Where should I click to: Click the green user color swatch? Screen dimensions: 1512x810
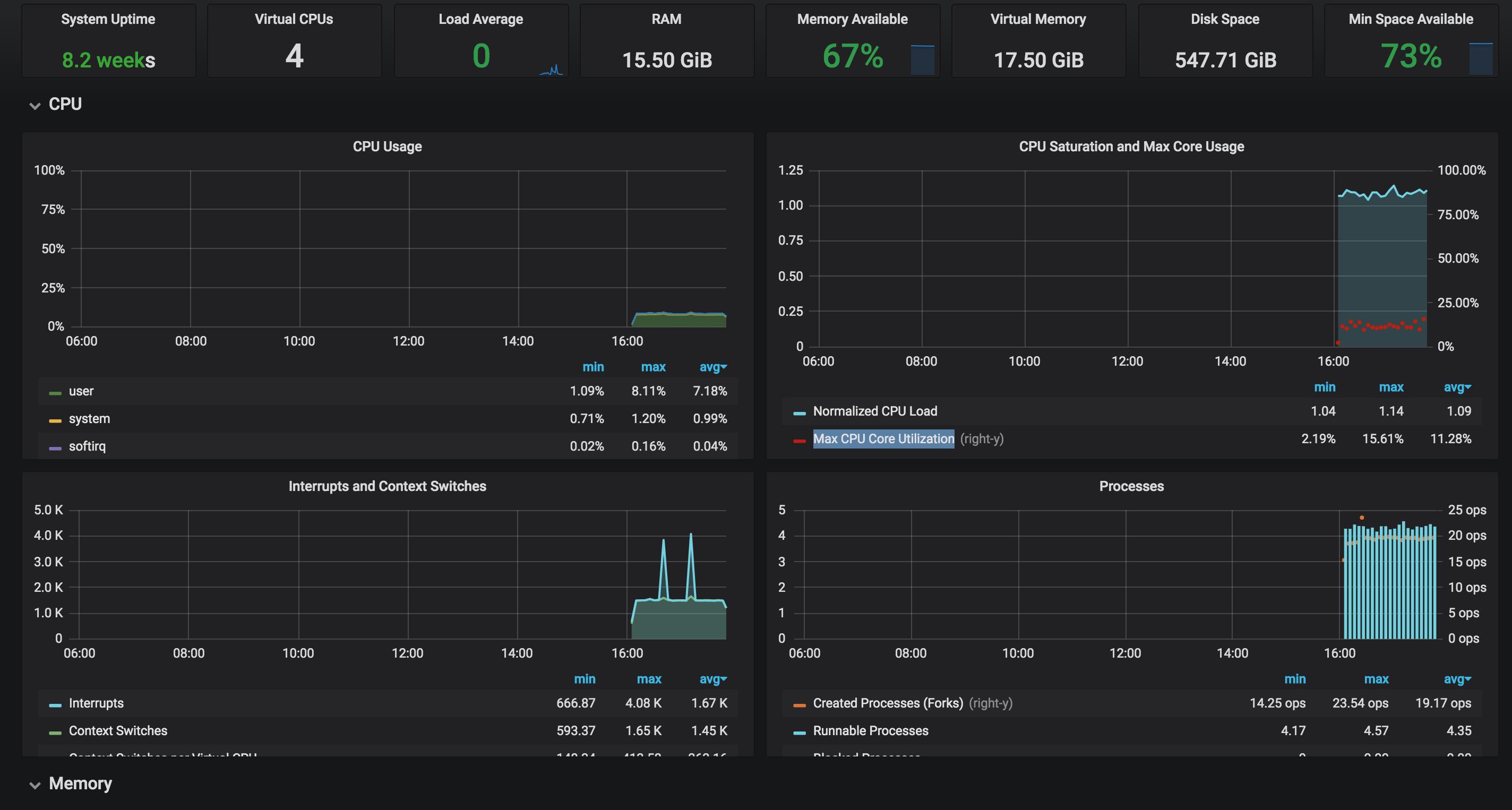pyautogui.click(x=55, y=393)
